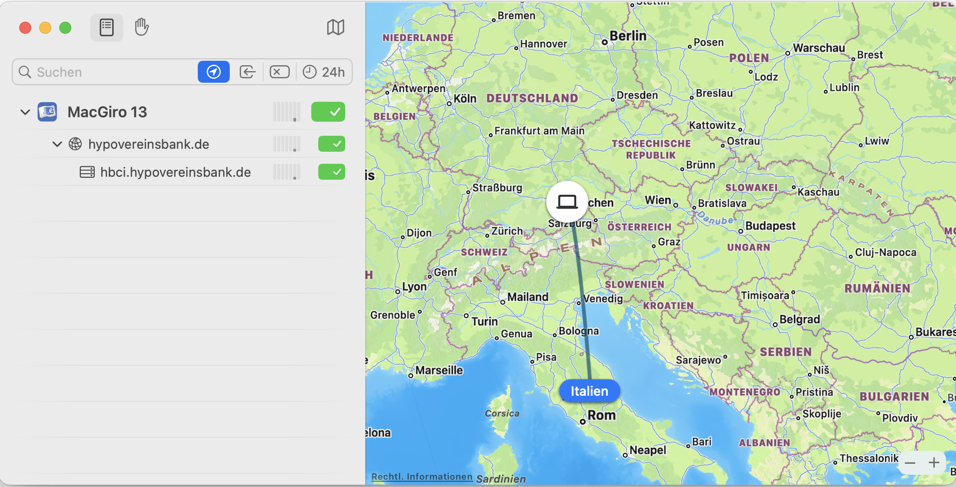The image size is (956, 487).
Task: Zoom out the map with minus button
Action: pos(910,463)
